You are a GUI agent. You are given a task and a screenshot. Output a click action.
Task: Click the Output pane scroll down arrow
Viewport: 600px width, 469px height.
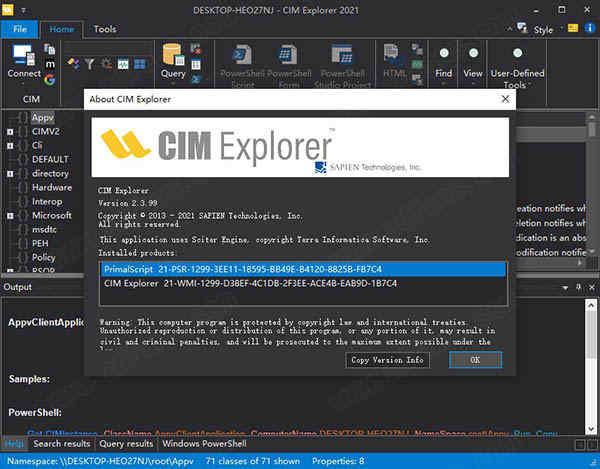(590, 429)
